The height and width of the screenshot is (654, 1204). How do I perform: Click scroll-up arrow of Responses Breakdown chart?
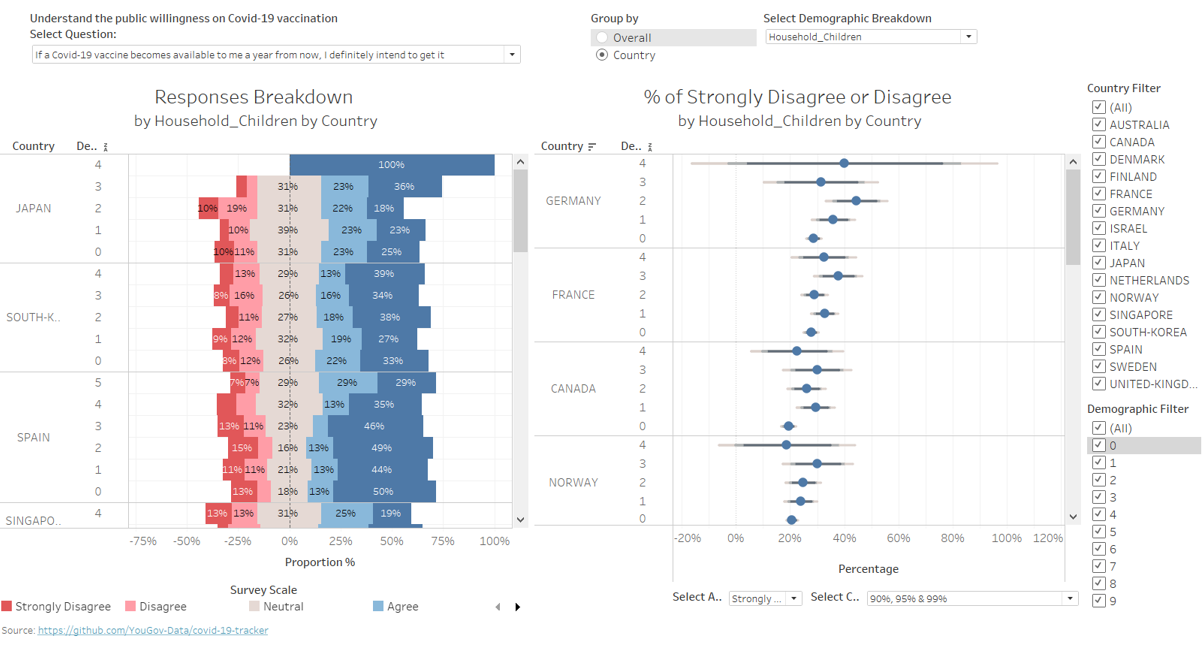[x=520, y=162]
